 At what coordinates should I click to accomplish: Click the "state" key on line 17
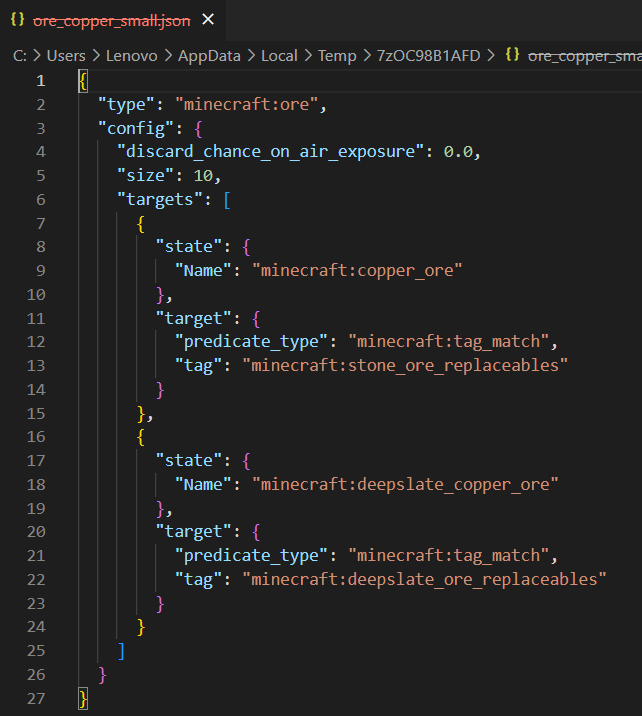click(189, 461)
